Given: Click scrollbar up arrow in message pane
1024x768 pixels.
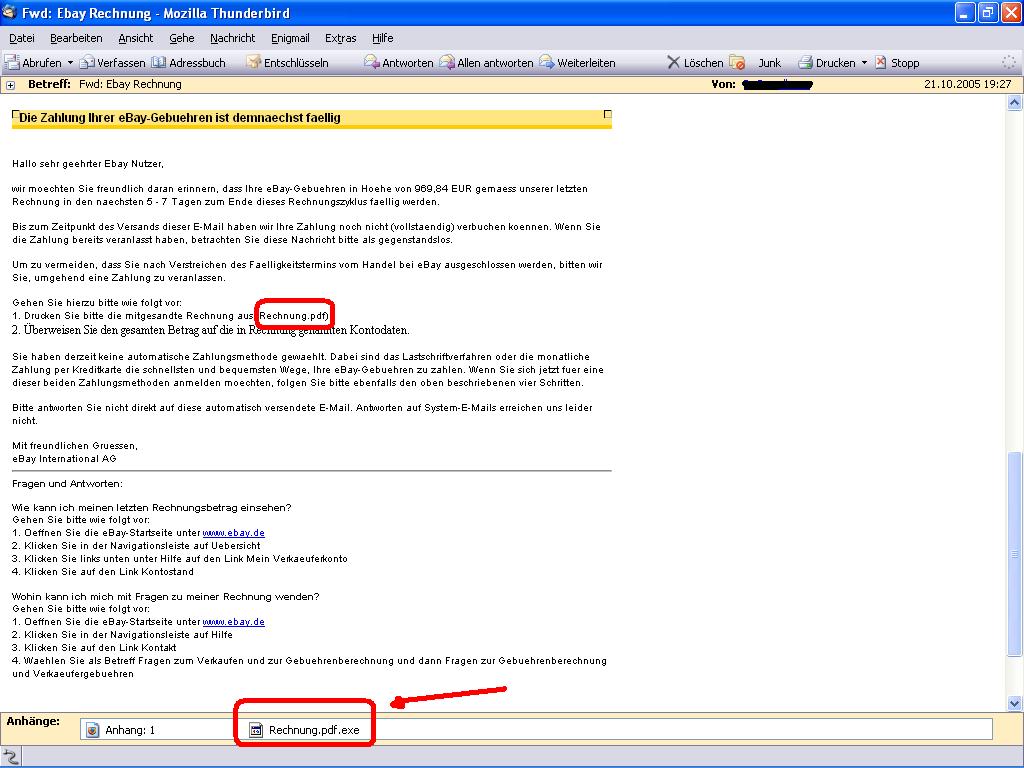Looking at the screenshot, I should click(1014, 102).
